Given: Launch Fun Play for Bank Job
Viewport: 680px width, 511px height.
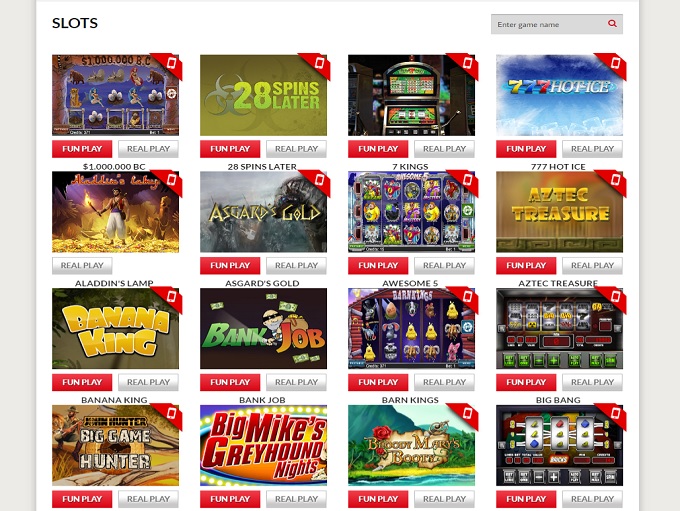Looking at the screenshot, I should pyautogui.click(x=230, y=382).
